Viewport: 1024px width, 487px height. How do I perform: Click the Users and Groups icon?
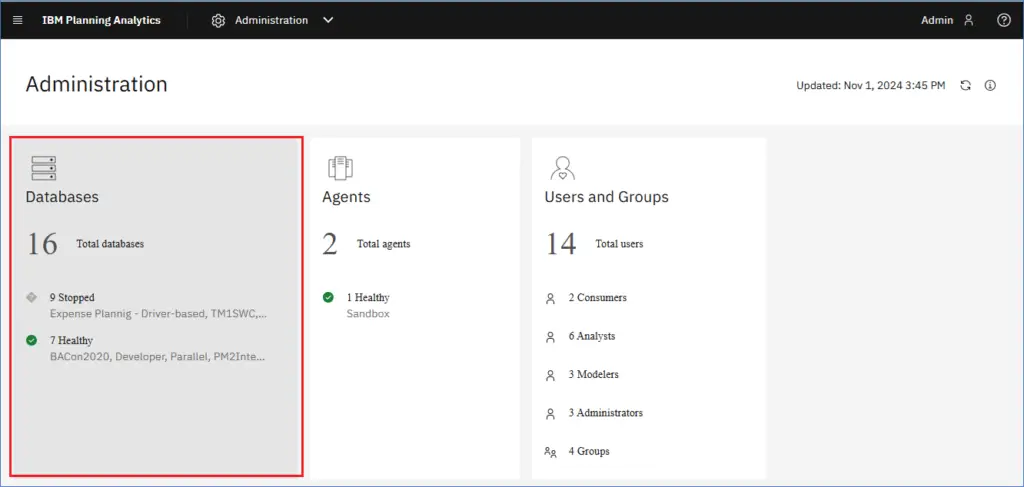pos(563,167)
